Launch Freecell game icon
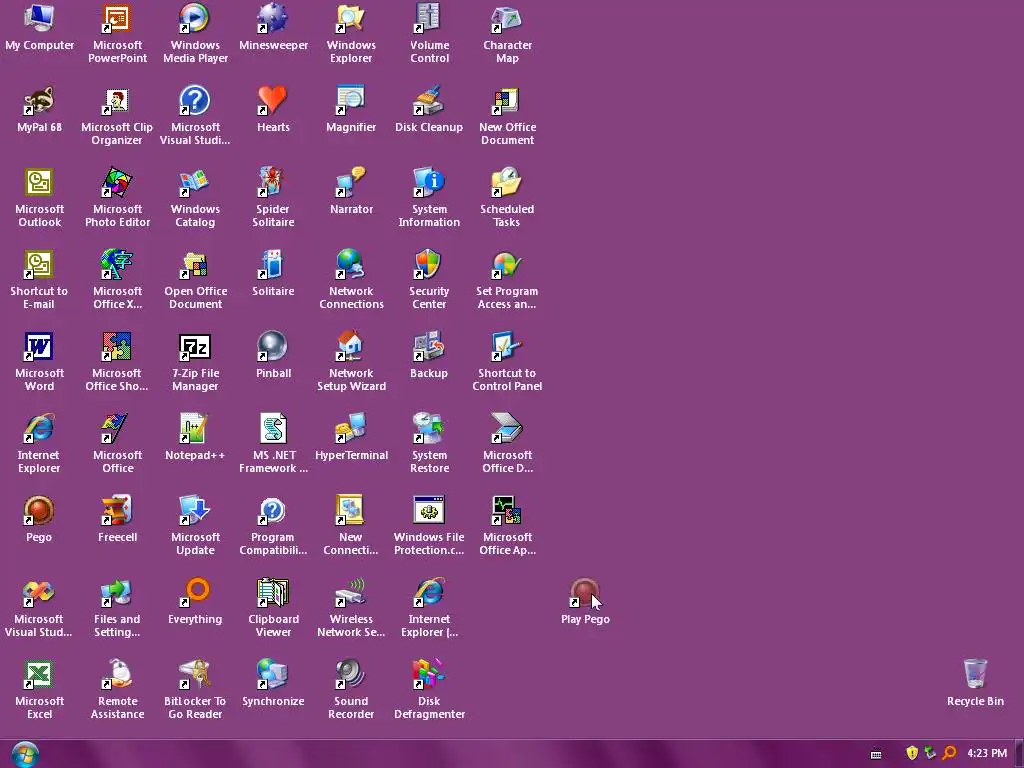Viewport: 1024px width, 768px height. [117, 510]
